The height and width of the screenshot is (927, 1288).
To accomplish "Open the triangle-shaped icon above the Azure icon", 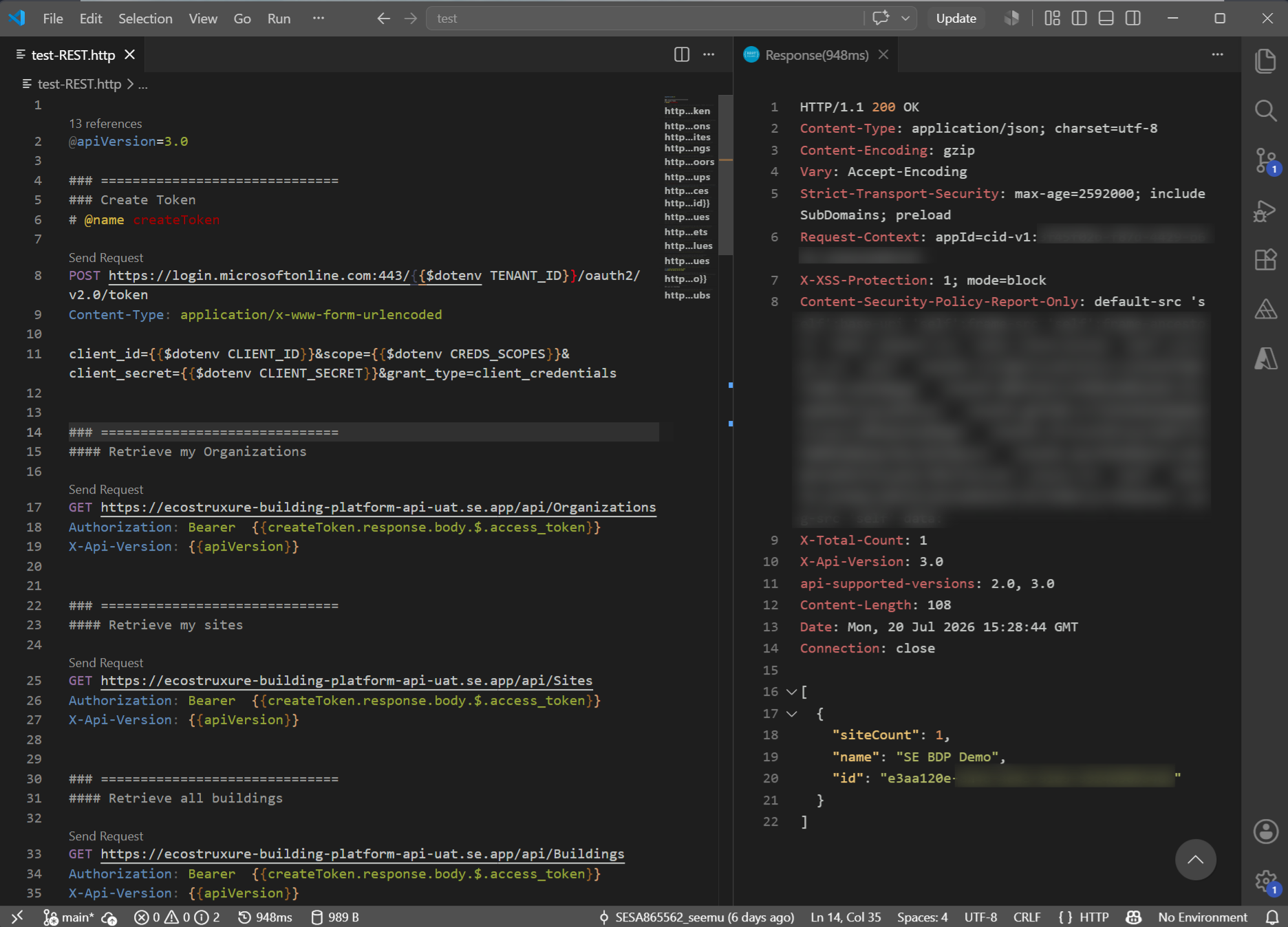I will pos(1265,309).
